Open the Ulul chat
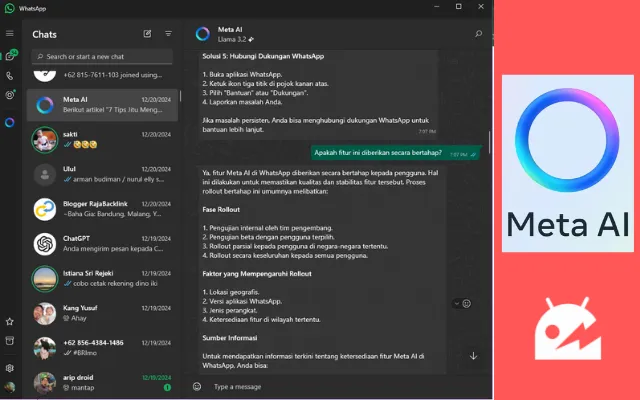This screenshot has width=640, height=400. (x=102, y=174)
